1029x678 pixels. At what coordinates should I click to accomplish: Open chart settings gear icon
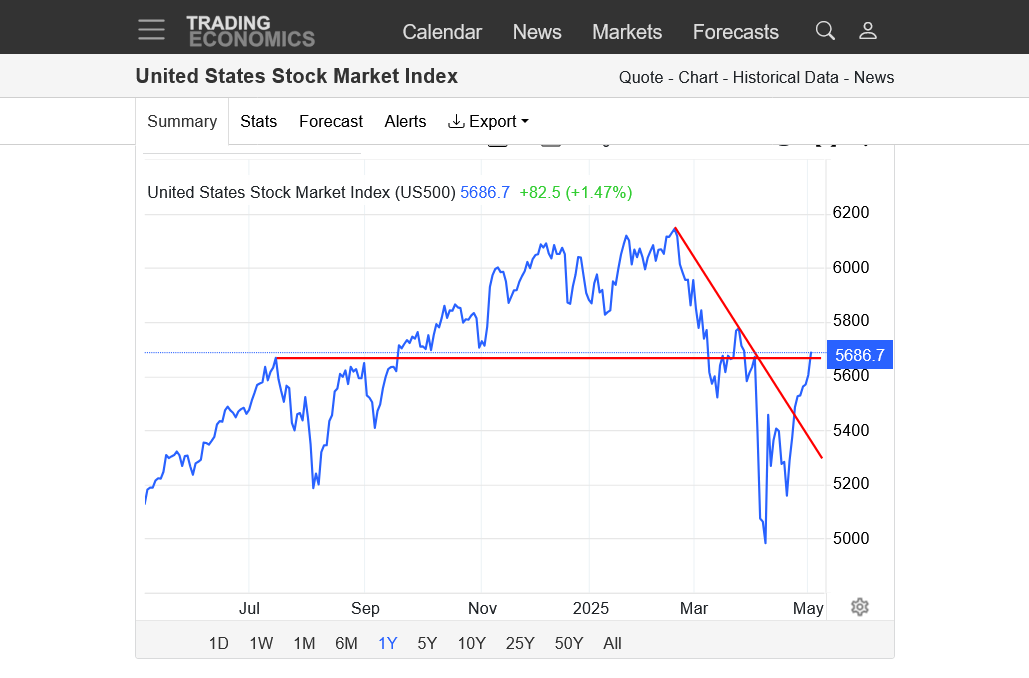tap(860, 607)
